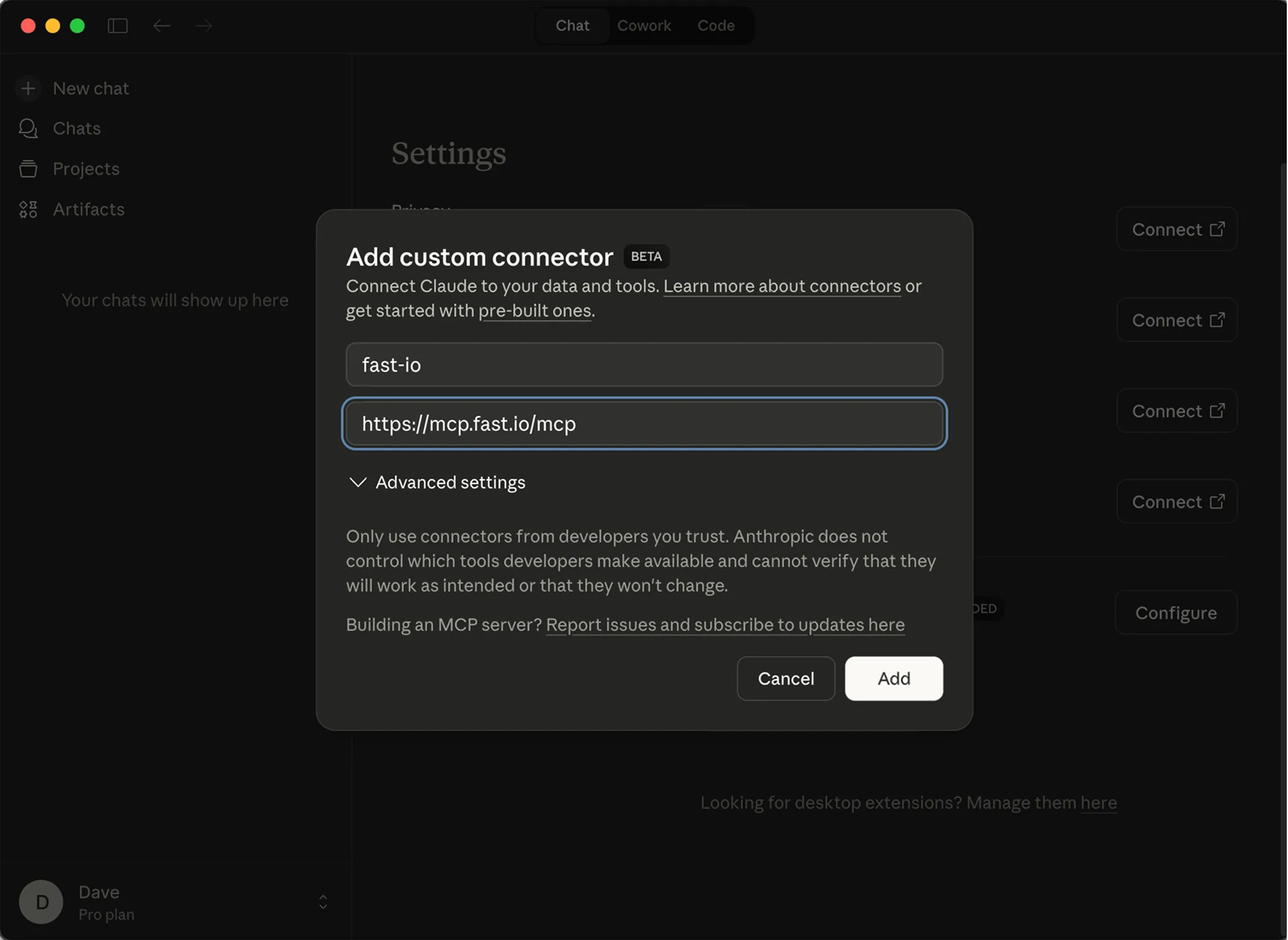The image size is (1288, 940).
Task: Click the avatar with letter D
Action: (x=41, y=902)
